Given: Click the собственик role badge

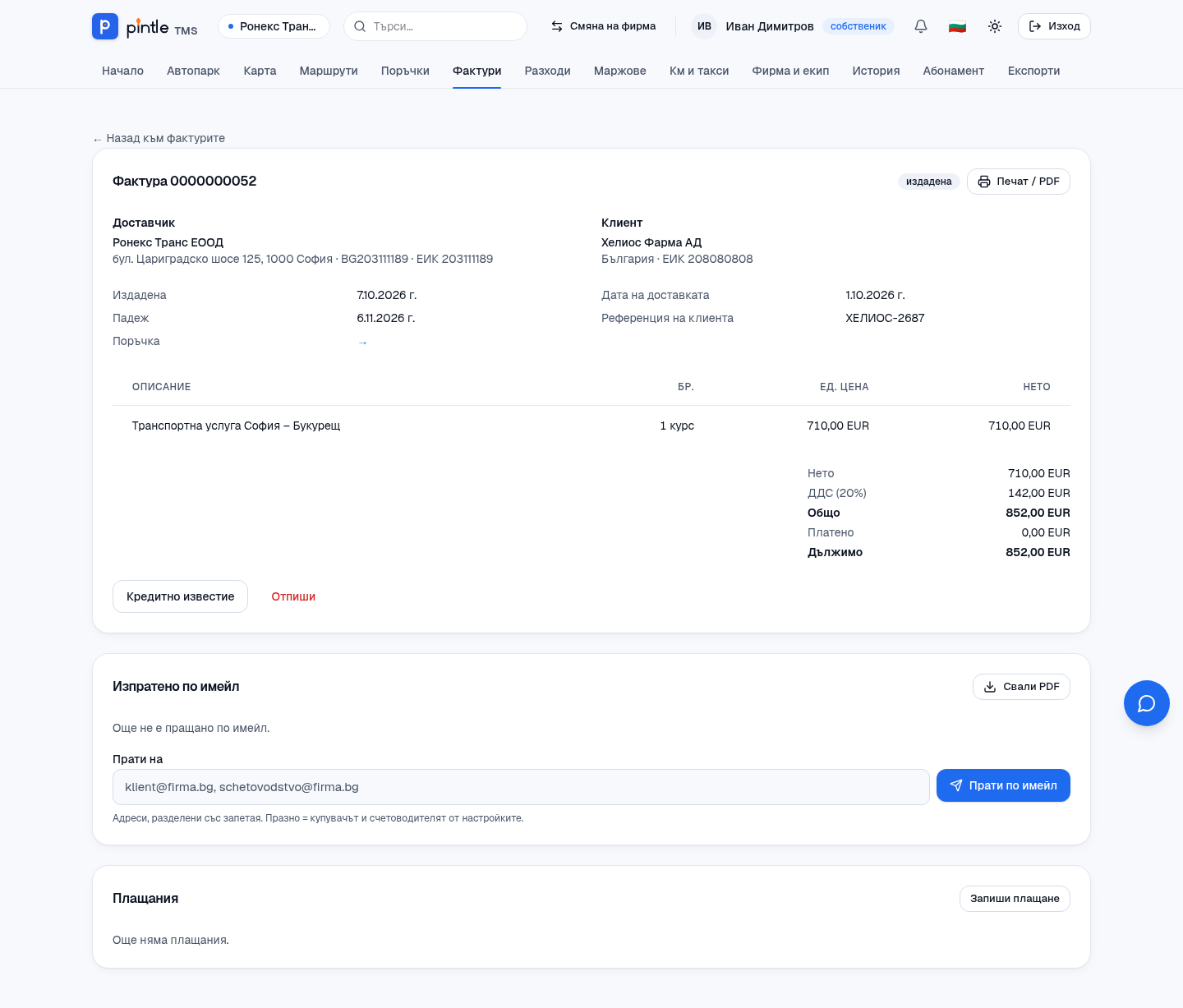Looking at the screenshot, I should click(858, 26).
